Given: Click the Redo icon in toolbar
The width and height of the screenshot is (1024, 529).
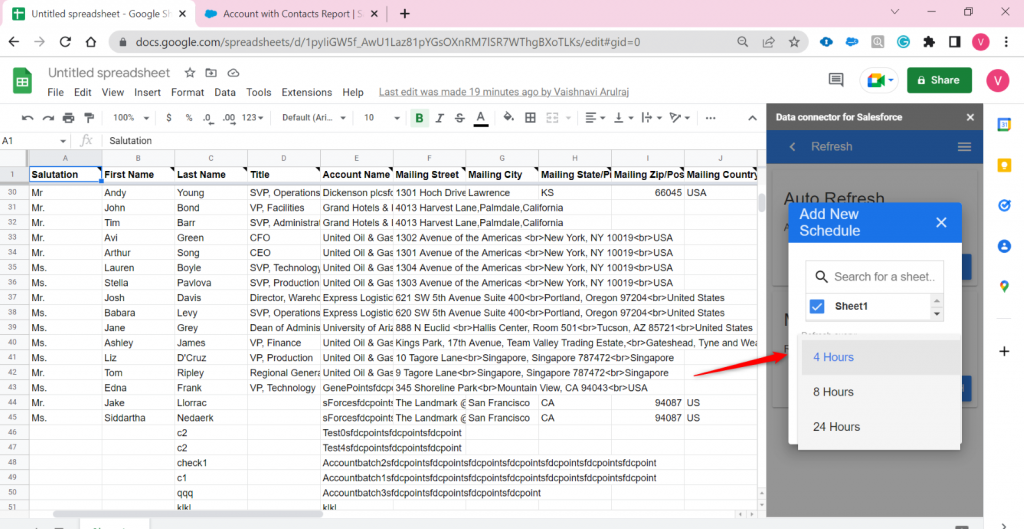Looking at the screenshot, I should point(48,118).
